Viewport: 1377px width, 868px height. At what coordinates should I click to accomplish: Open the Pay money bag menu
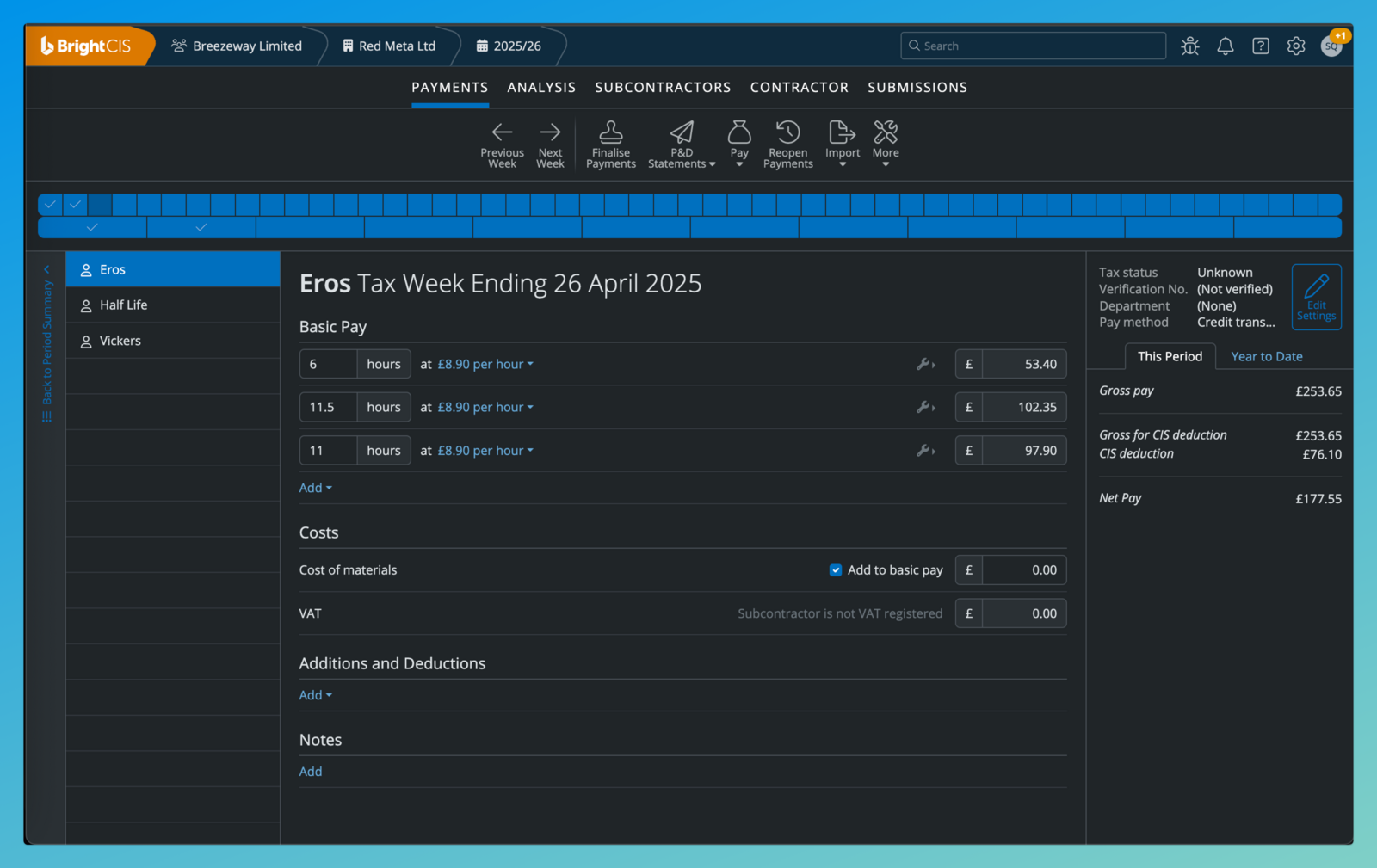pos(739,144)
